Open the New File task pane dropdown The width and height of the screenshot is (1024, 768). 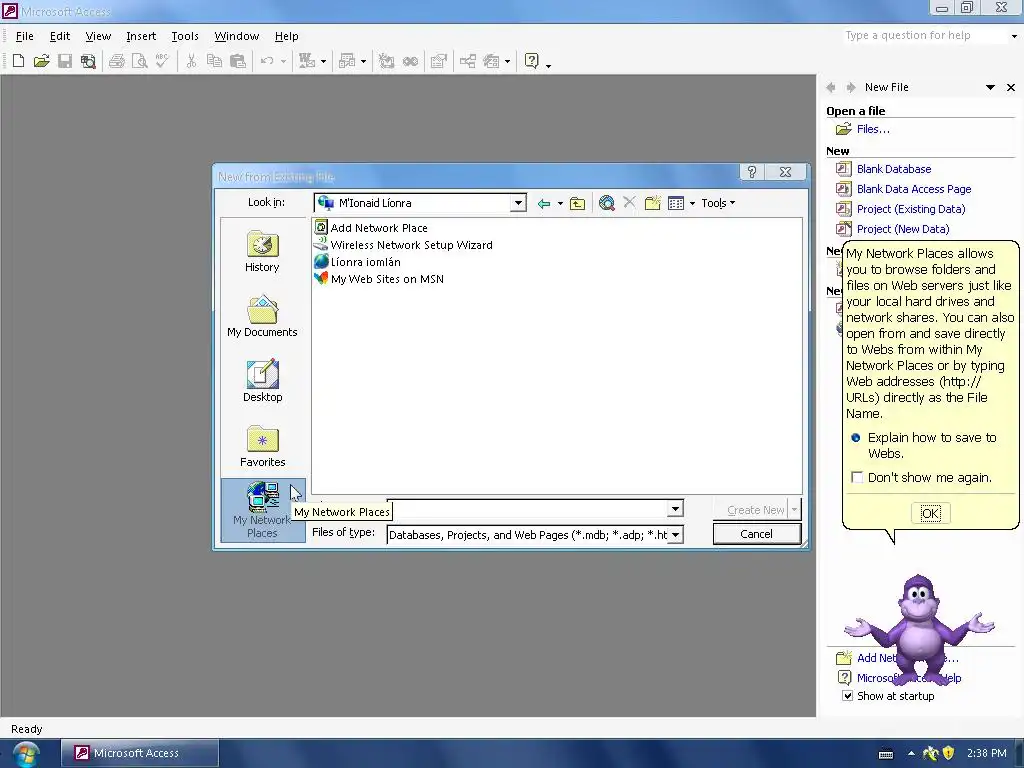(990, 88)
